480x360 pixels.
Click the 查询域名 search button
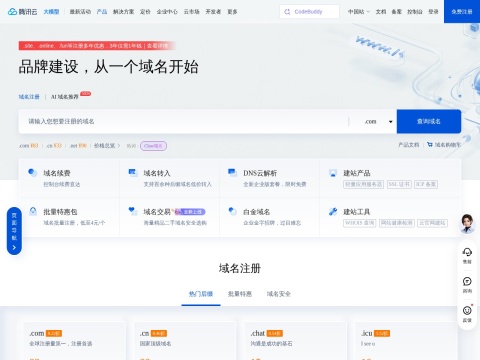pyautogui.click(x=429, y=121)
